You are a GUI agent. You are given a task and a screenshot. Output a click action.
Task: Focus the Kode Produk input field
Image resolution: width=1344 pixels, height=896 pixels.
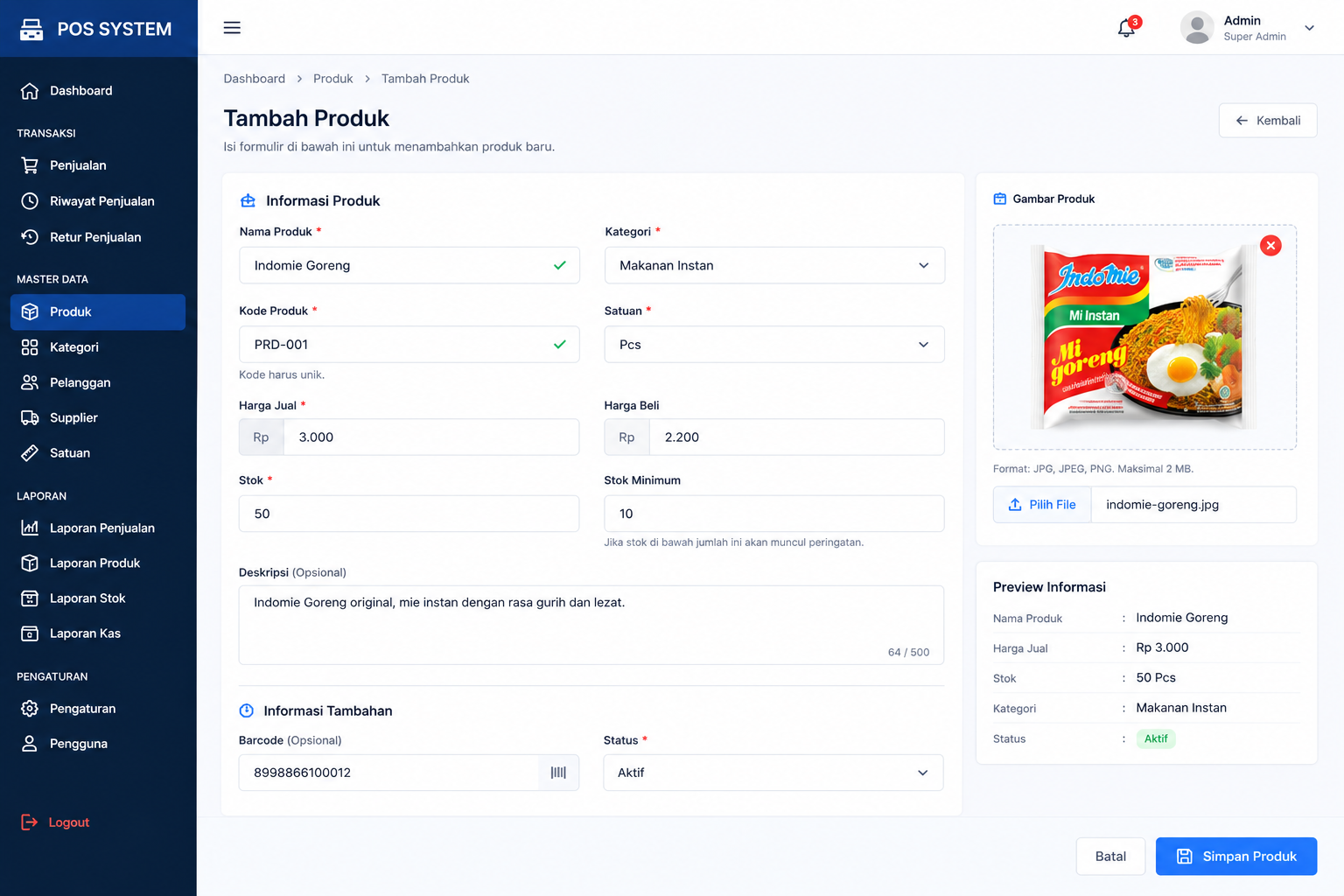click(x=409, y=345)
